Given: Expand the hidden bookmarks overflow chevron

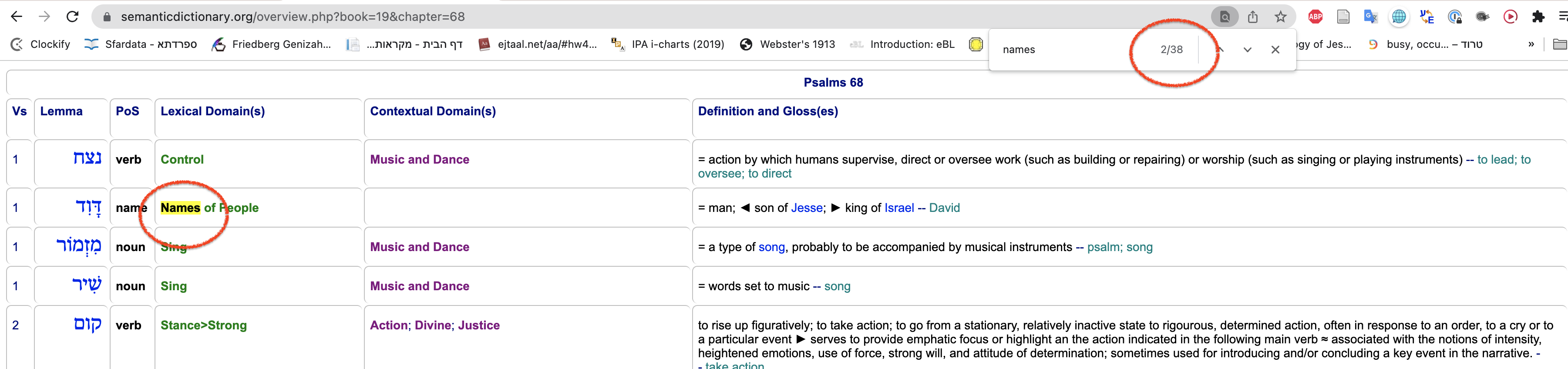Looking at the screenshot, I should (1531, 44).
